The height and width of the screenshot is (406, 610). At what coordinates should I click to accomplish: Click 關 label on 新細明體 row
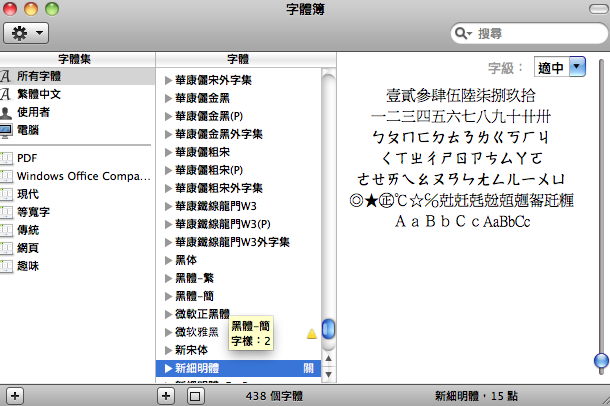tap(309, 368)
